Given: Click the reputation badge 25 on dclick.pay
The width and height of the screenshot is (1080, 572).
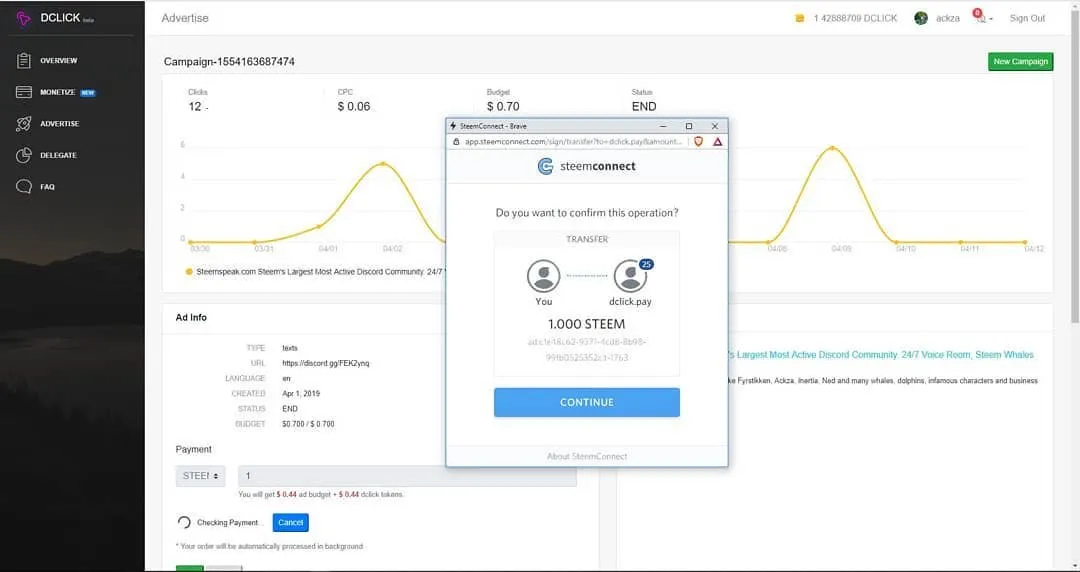Looking at the screenshot, I should (x=646, y=265).
